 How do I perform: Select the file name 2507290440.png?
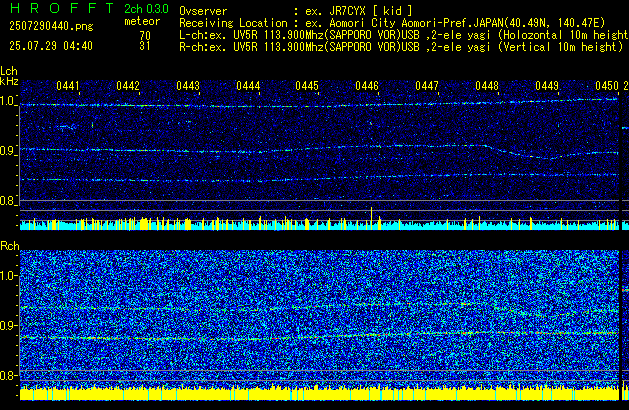51,26
